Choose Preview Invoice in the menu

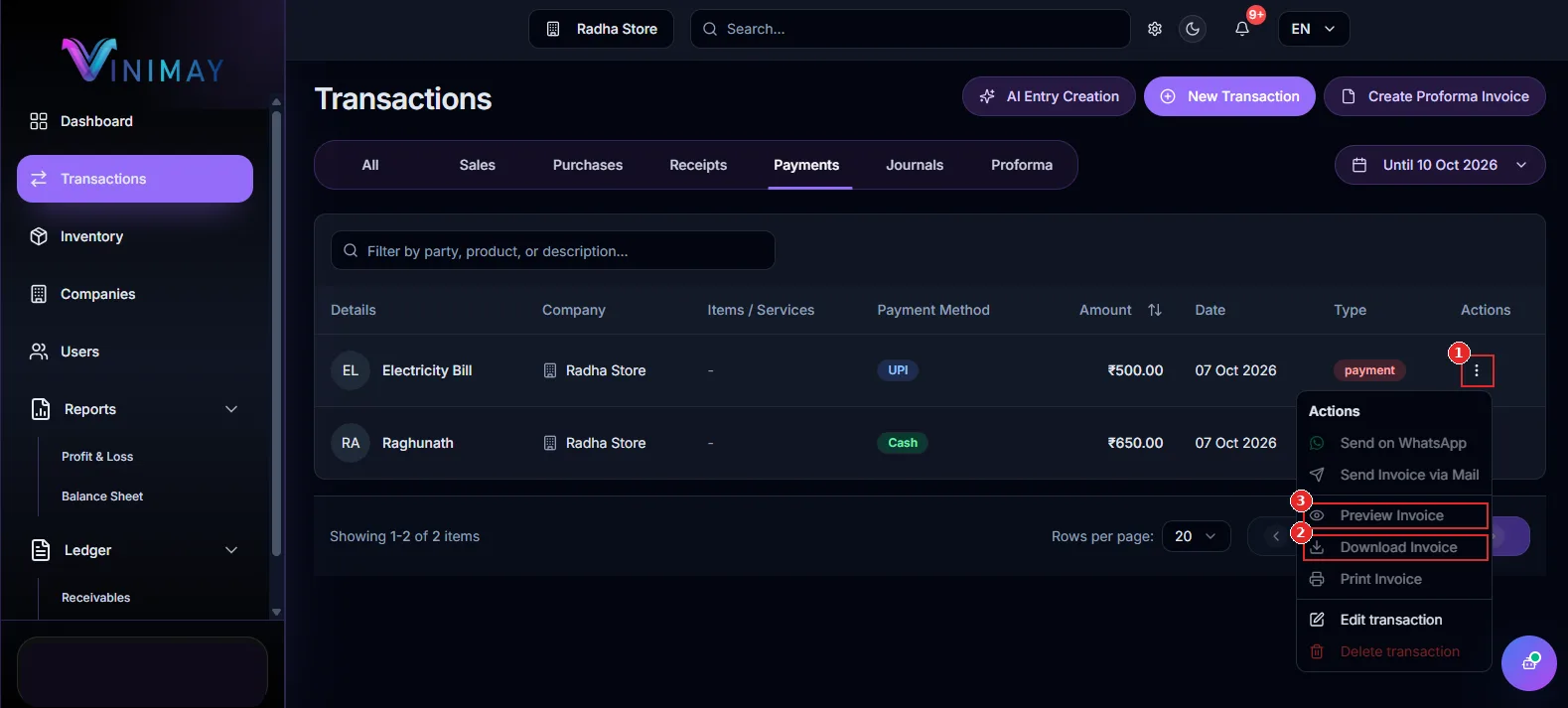coord(1394,515)
